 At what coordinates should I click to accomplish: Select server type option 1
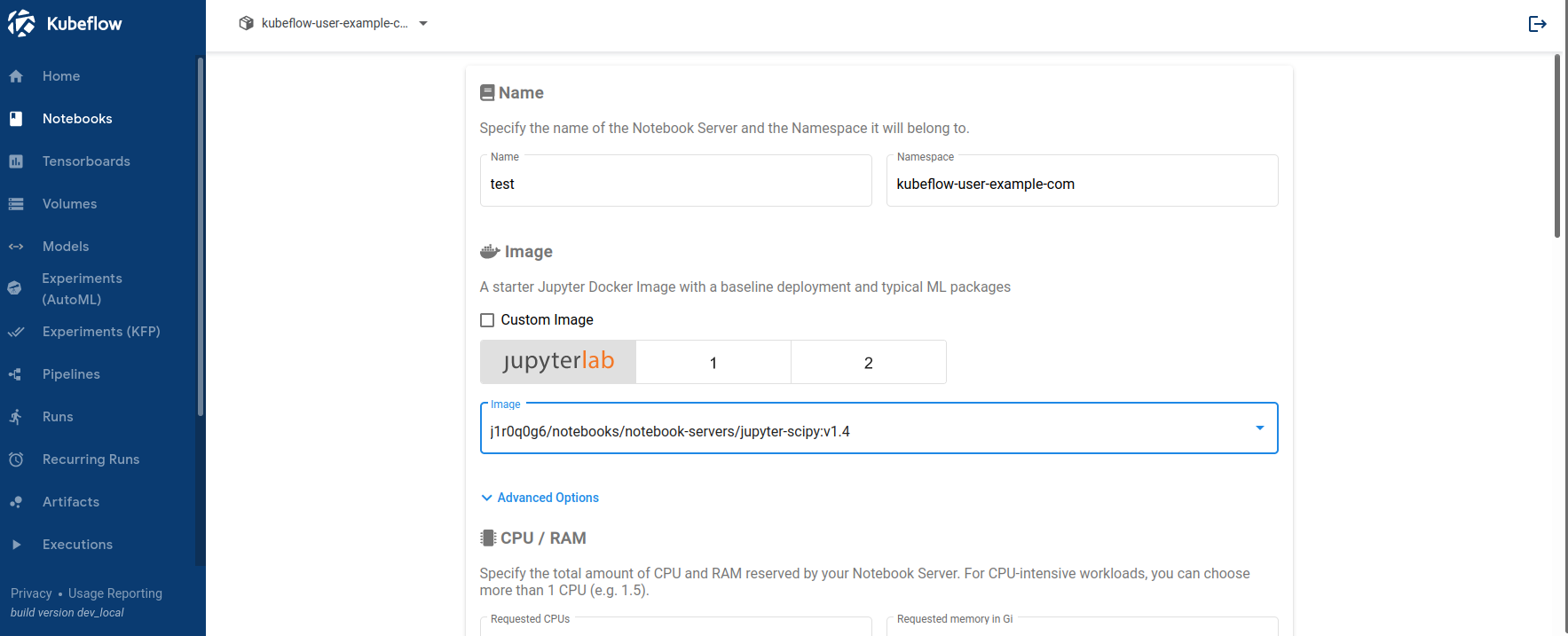point(713,362)
